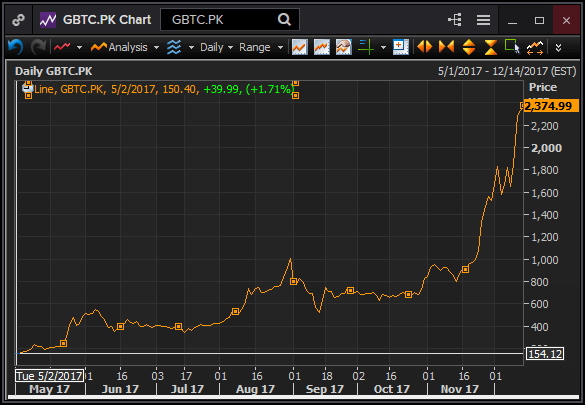586x407 pixels.
Task: Click the horizontal compress arrows icon
Action: (446, 47)
